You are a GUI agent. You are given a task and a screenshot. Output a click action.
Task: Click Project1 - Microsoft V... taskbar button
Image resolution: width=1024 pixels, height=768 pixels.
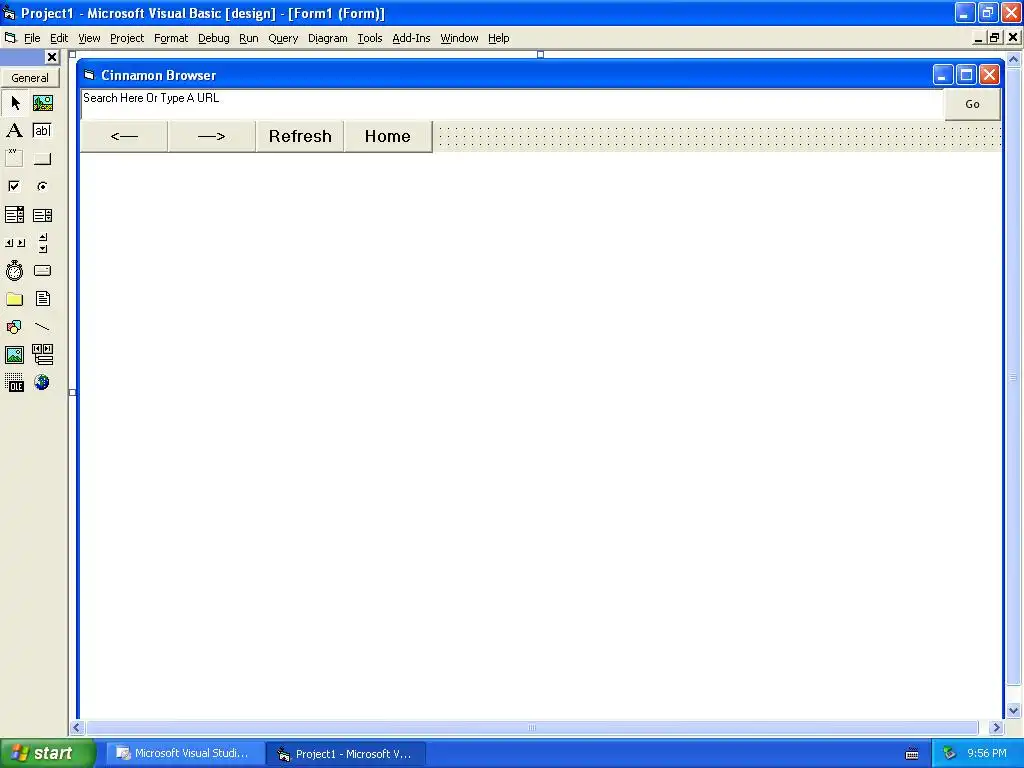click(x=345, y=754)
